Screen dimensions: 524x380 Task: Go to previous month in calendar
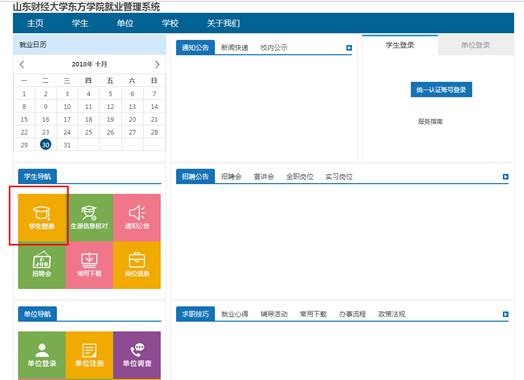(x=22, y=64)
